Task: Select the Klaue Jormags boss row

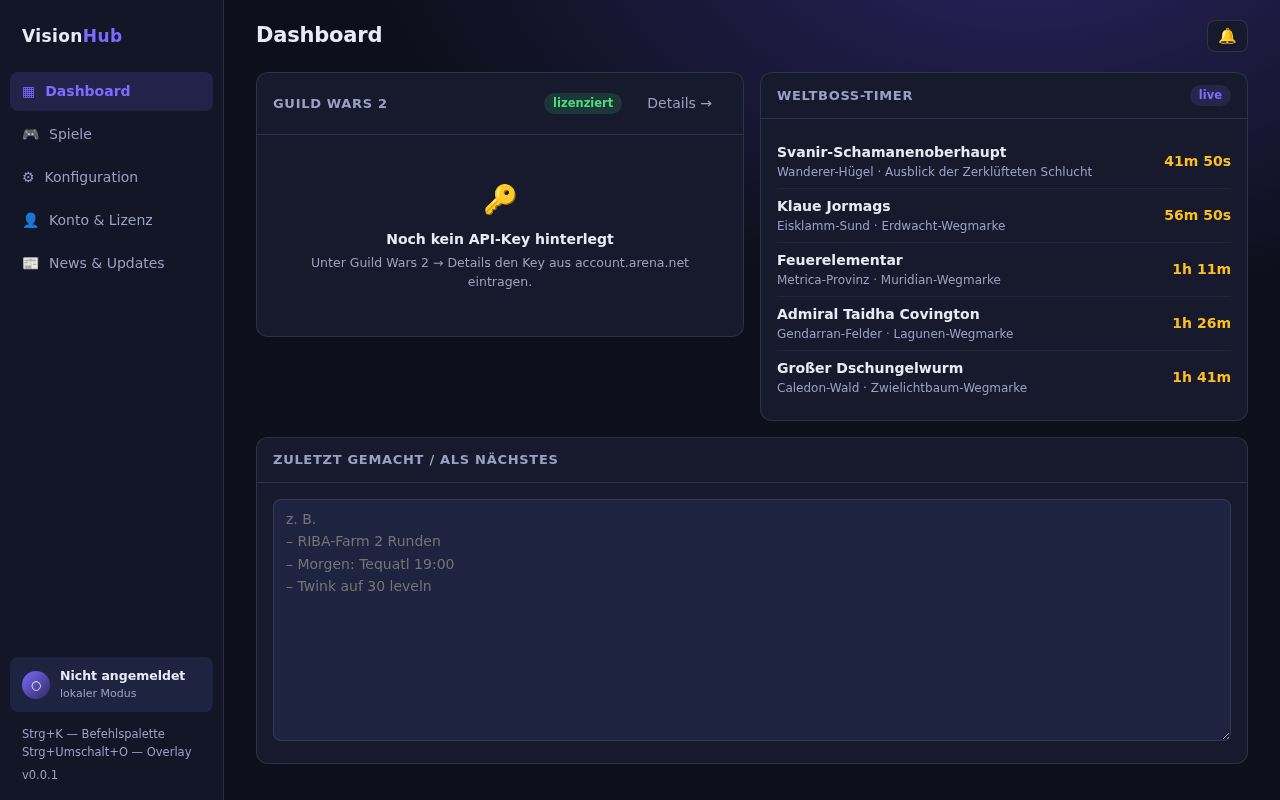Action: tap(1004, 215)
